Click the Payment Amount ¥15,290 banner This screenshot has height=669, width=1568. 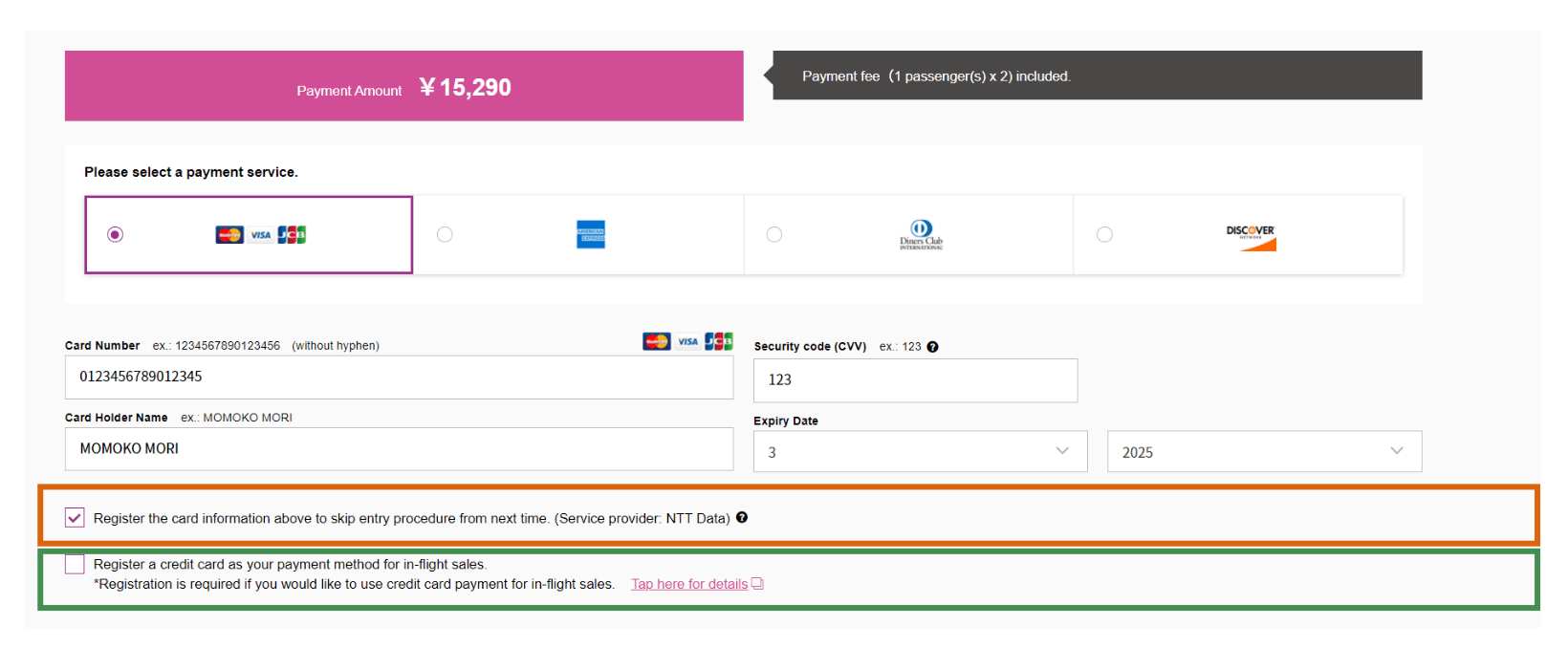coord(403,86)
